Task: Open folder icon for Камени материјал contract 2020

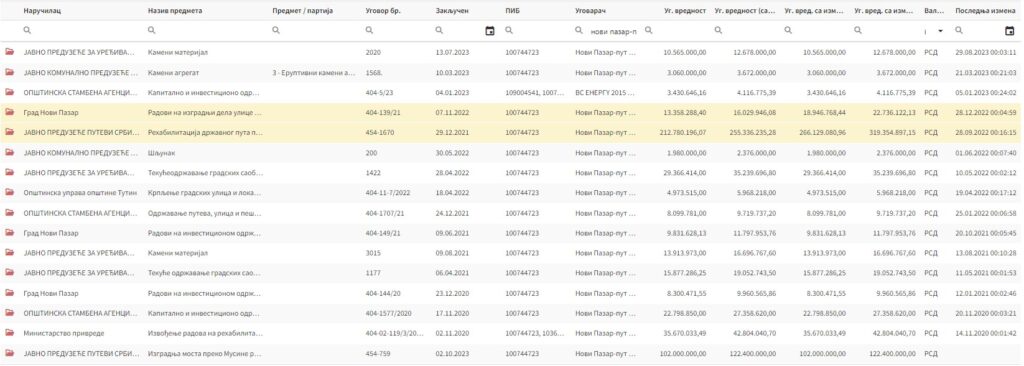Action: tap(9, 52)
